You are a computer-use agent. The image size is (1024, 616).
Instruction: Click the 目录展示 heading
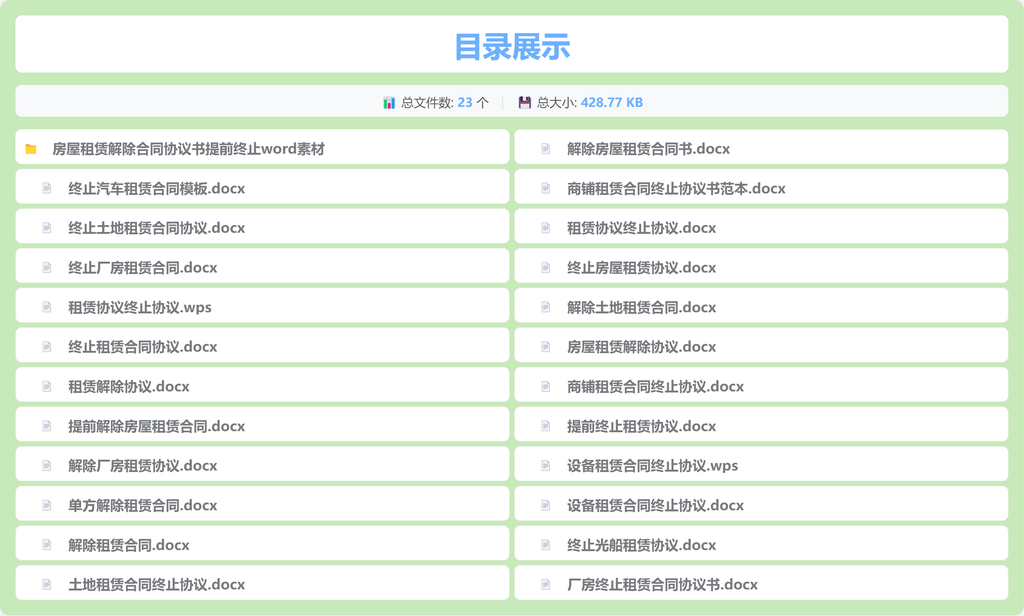click(512, 47)
